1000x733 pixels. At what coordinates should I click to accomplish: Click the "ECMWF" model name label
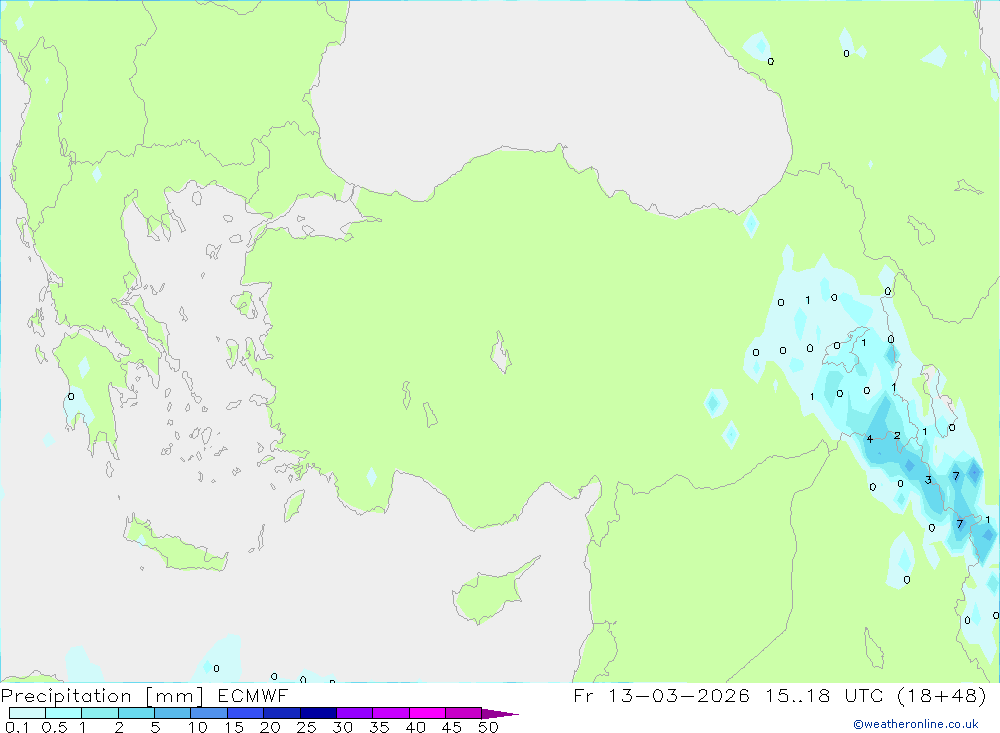253,695
